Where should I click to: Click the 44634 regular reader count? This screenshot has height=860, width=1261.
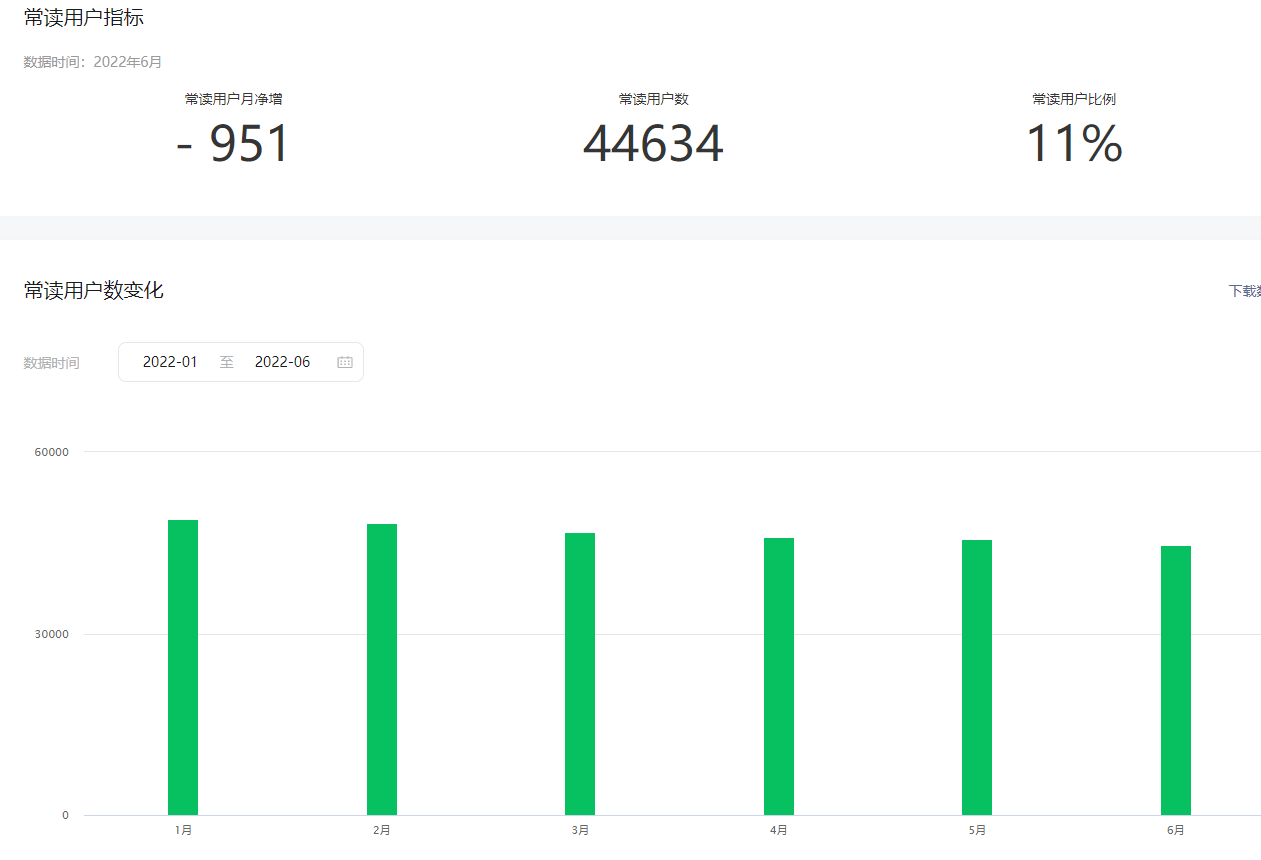click(653, 144)
